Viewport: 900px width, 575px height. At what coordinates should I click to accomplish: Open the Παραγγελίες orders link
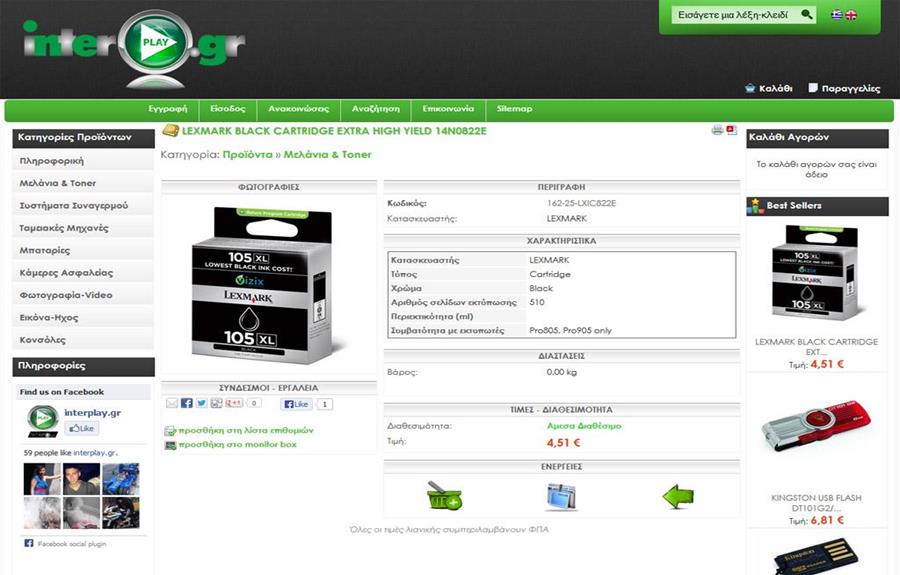click(844, 88)
